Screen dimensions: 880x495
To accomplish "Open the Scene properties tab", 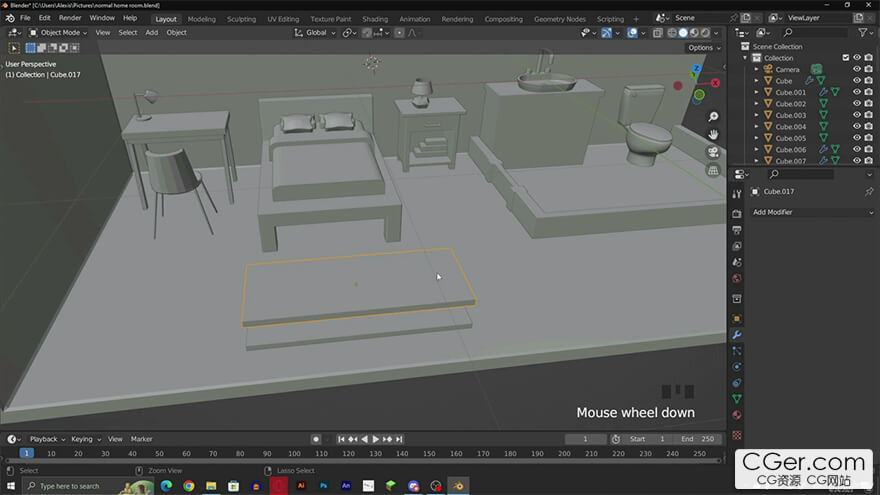I will click(x=737, y=262).
